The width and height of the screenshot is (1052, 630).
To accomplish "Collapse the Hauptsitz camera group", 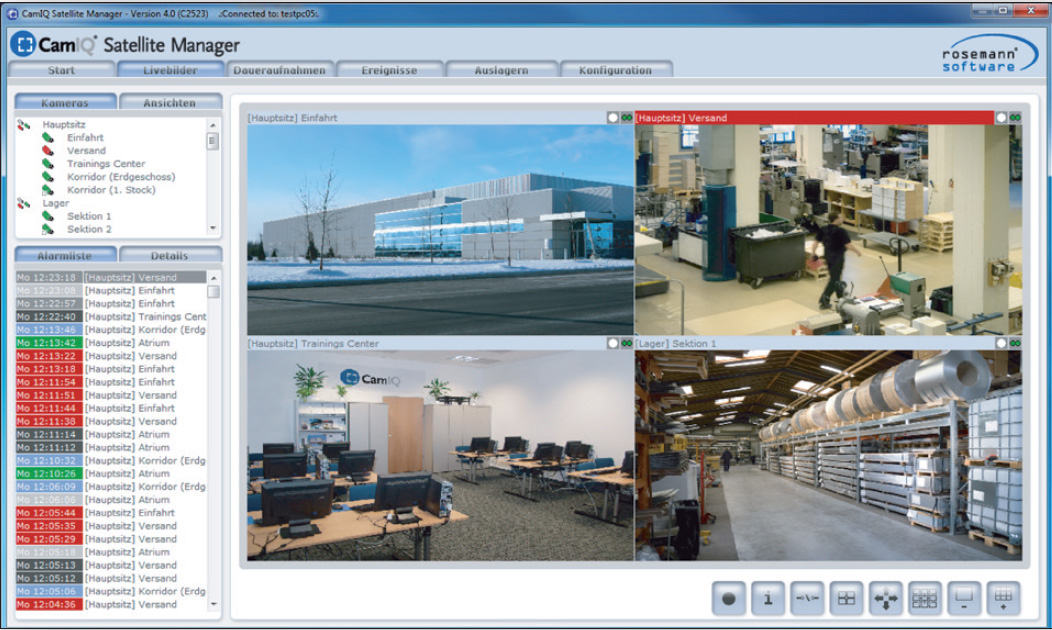I will click(24, 125).
